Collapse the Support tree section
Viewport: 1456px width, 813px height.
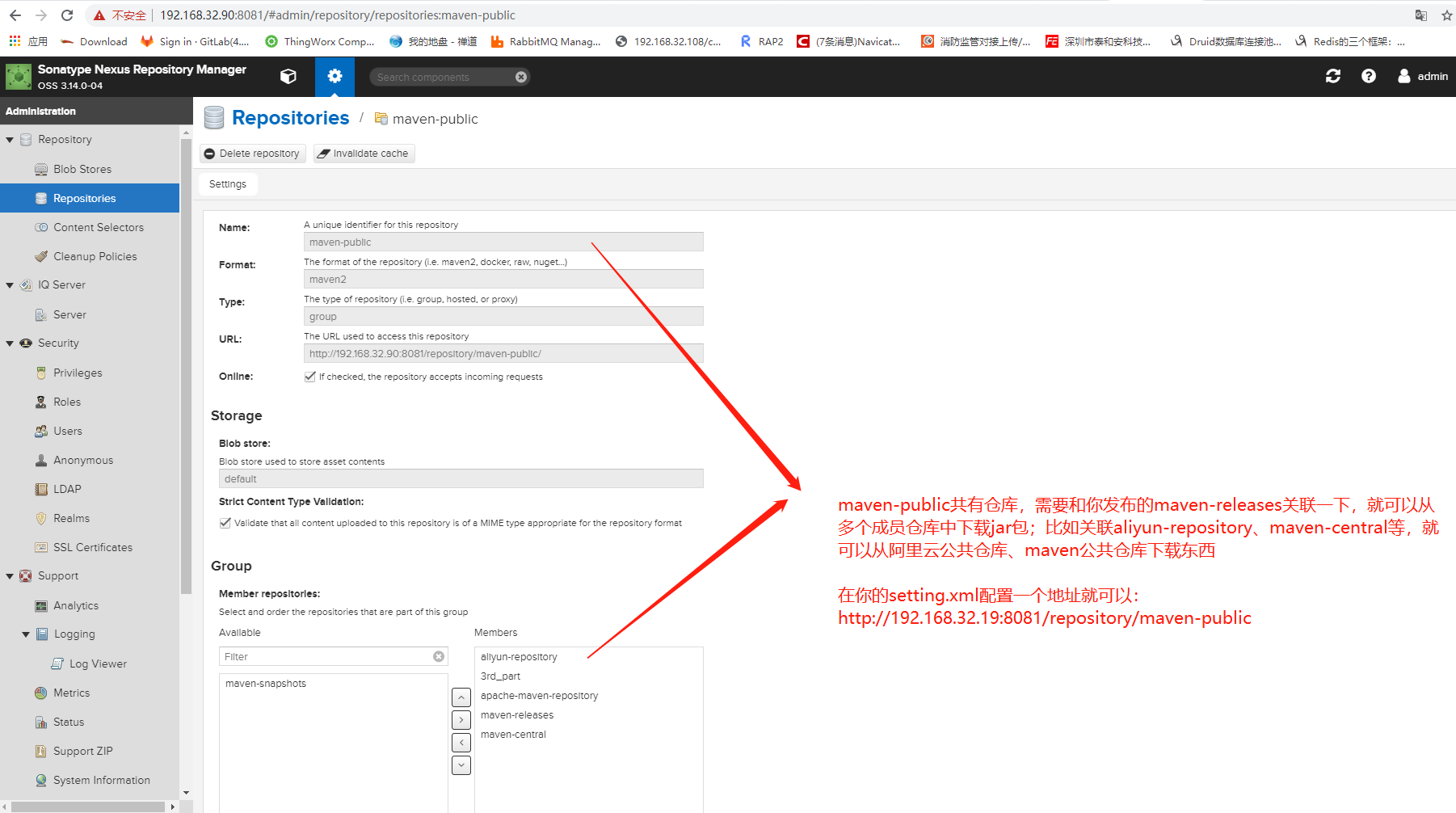point(10,576)
